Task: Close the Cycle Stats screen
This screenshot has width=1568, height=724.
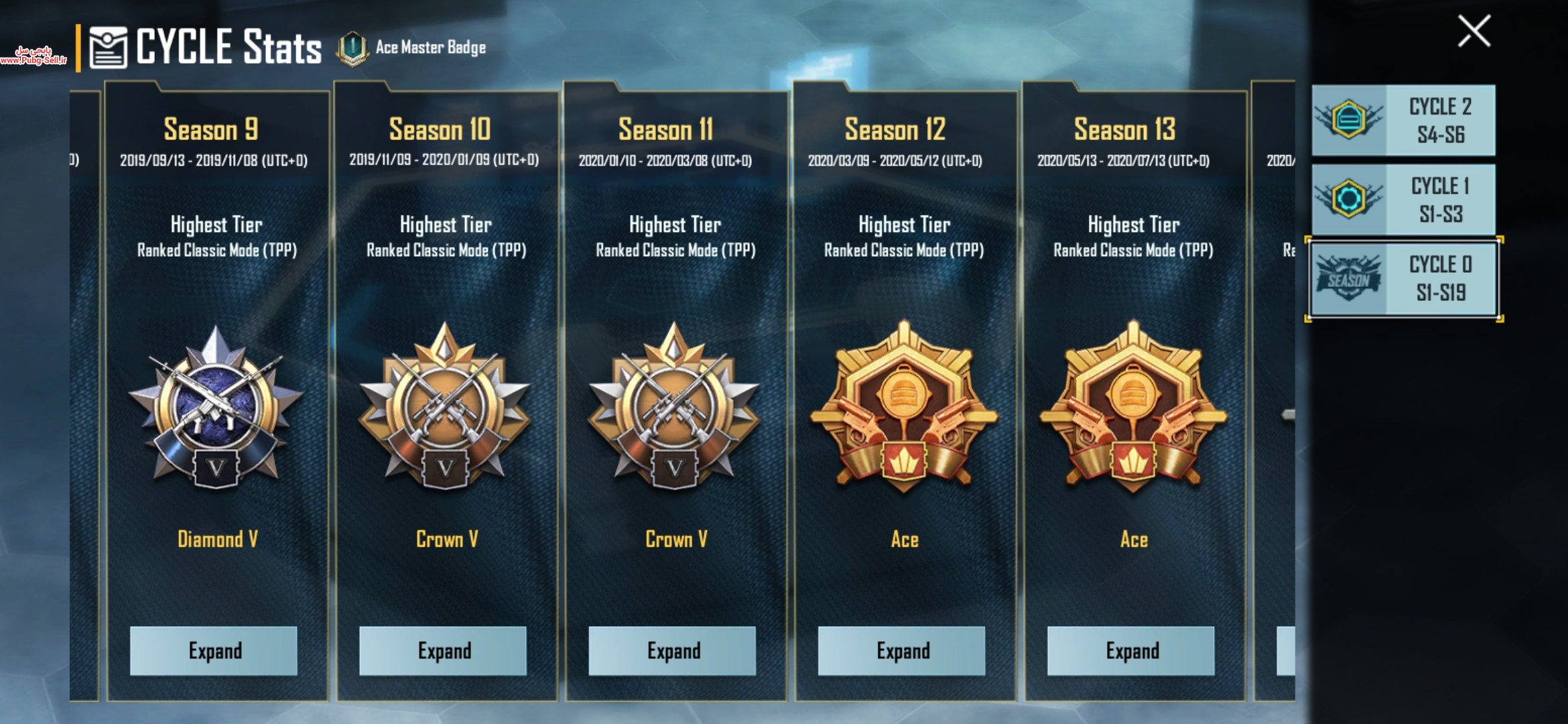Action: click(1474, 31)
